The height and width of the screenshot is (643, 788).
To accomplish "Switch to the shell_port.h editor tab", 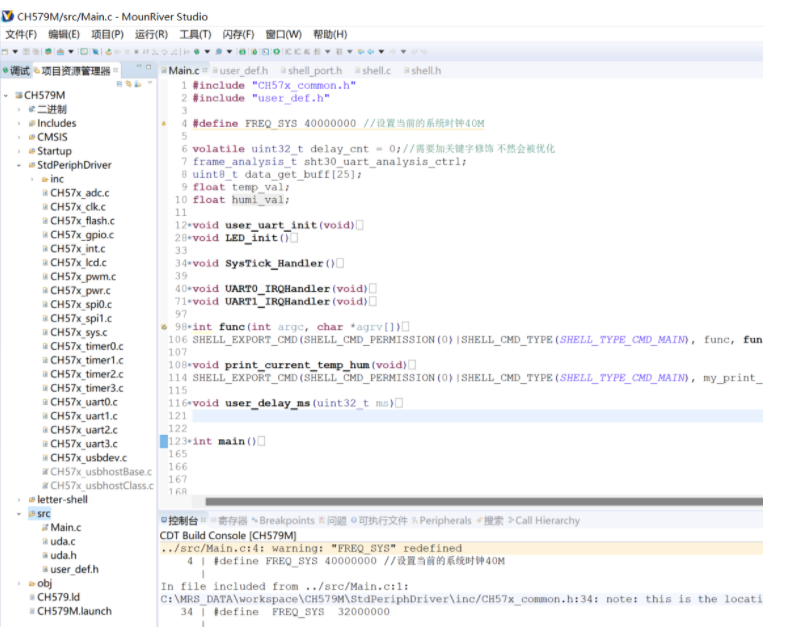I will 313,71.
